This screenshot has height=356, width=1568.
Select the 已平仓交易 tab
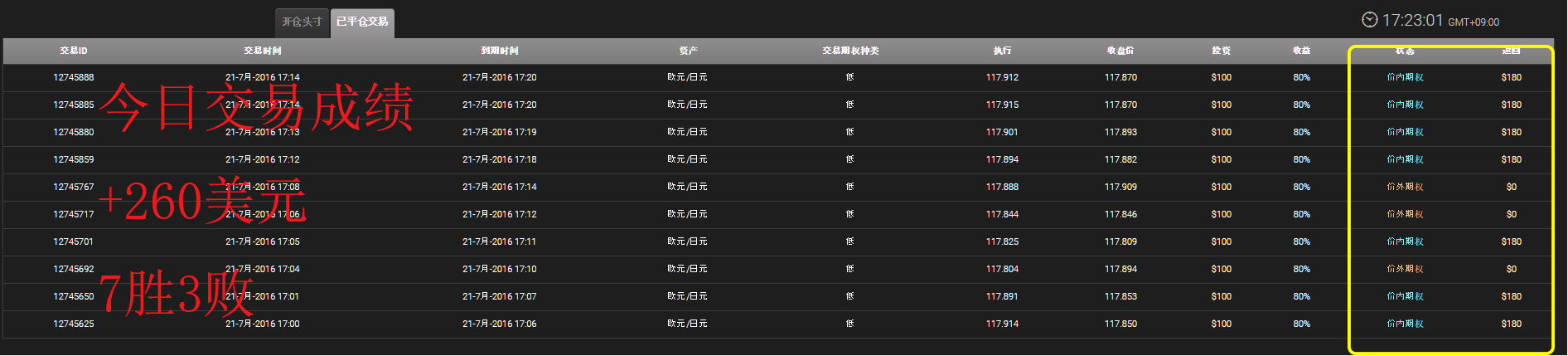pyautogui.click(x=362, y=22)
